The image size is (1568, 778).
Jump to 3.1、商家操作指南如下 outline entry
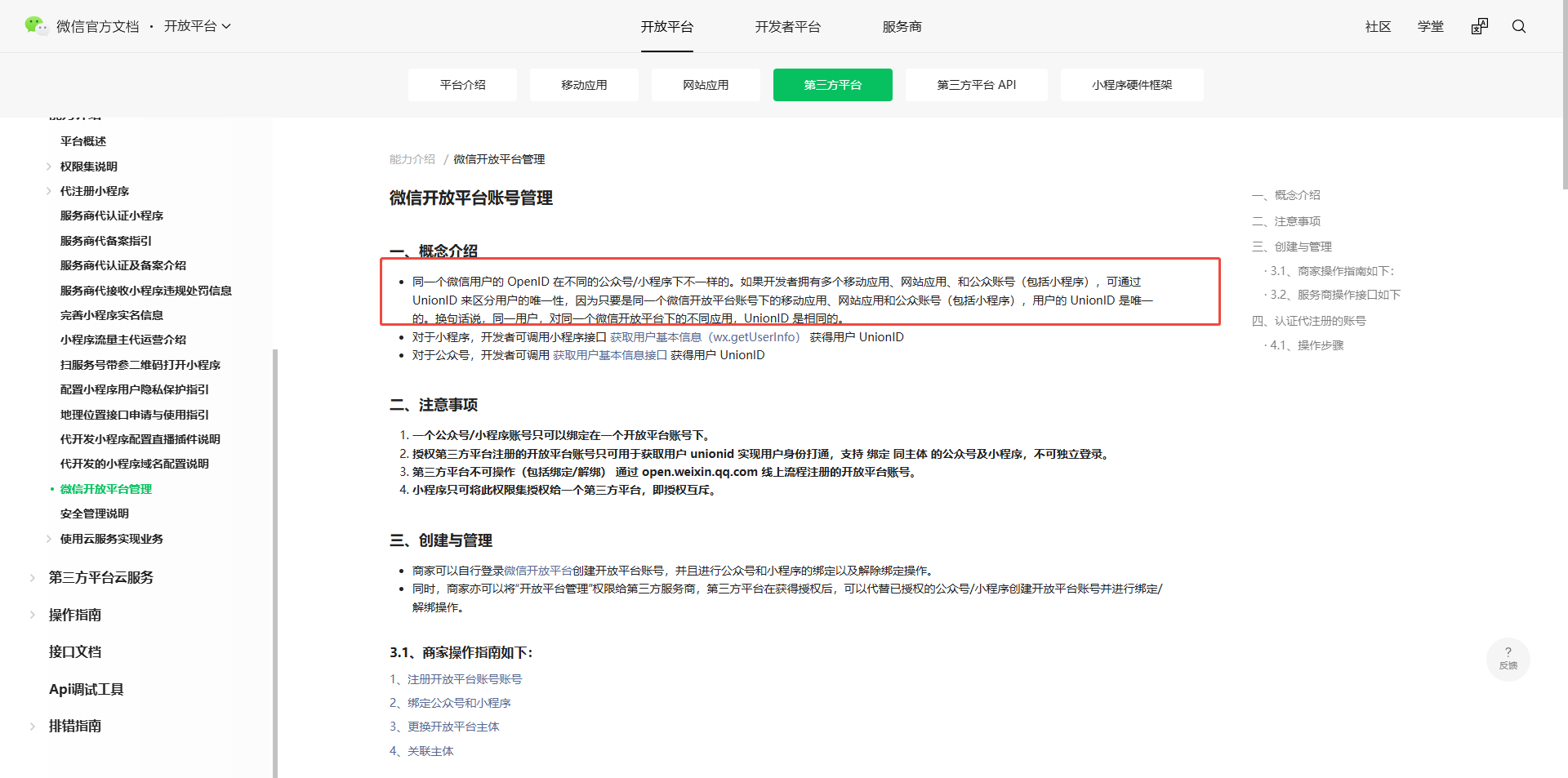click(x=1332, y=271)
